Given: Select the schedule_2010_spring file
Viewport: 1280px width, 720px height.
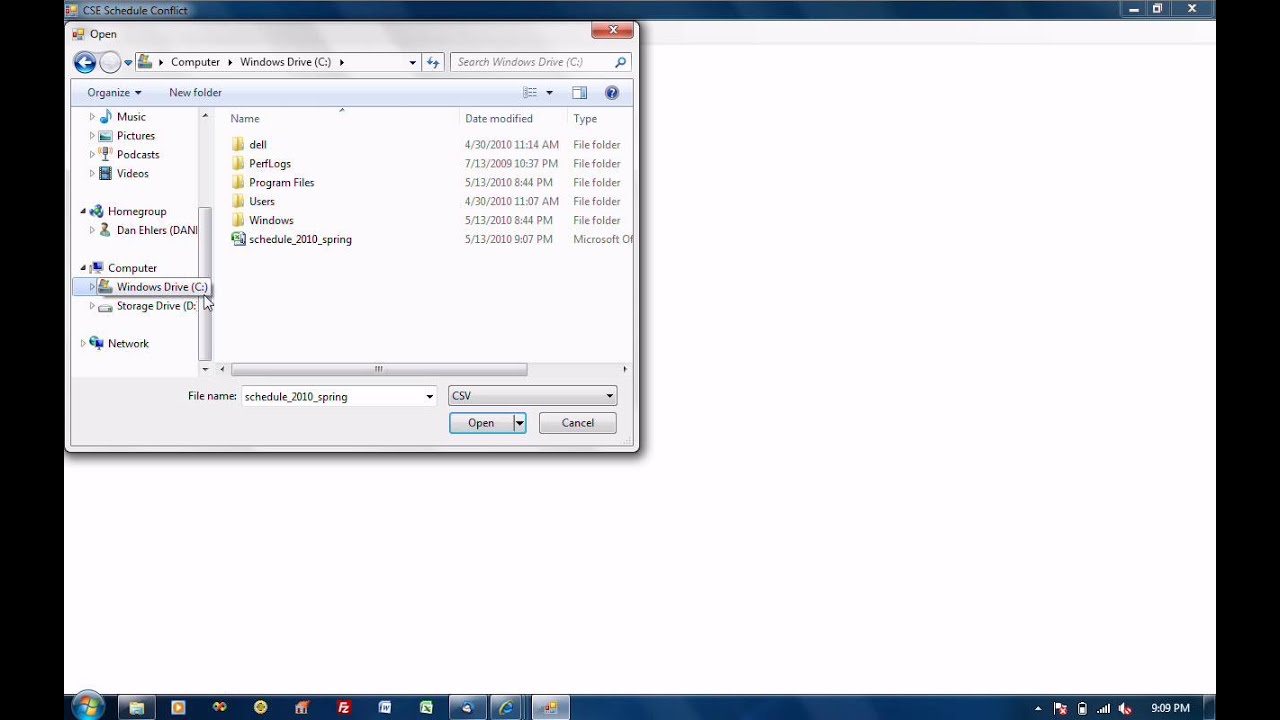Looking at the screenshot, I should pos(300,239).
